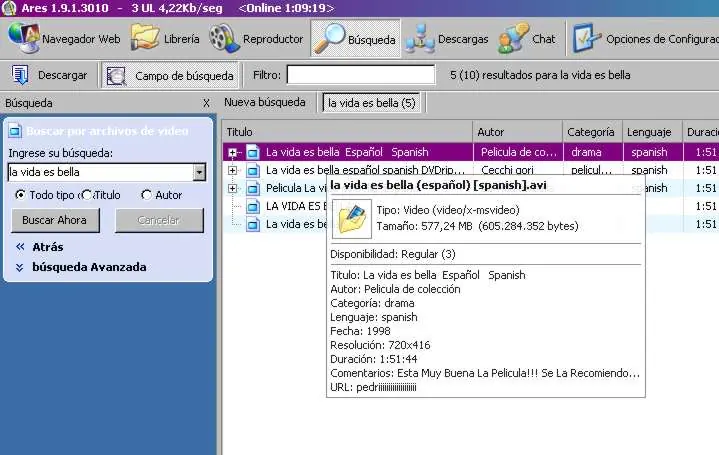This screenshot has width=719, height=455.
Task: Expand the 'Pelicula La vi...' result row
Action: point(232,188)
